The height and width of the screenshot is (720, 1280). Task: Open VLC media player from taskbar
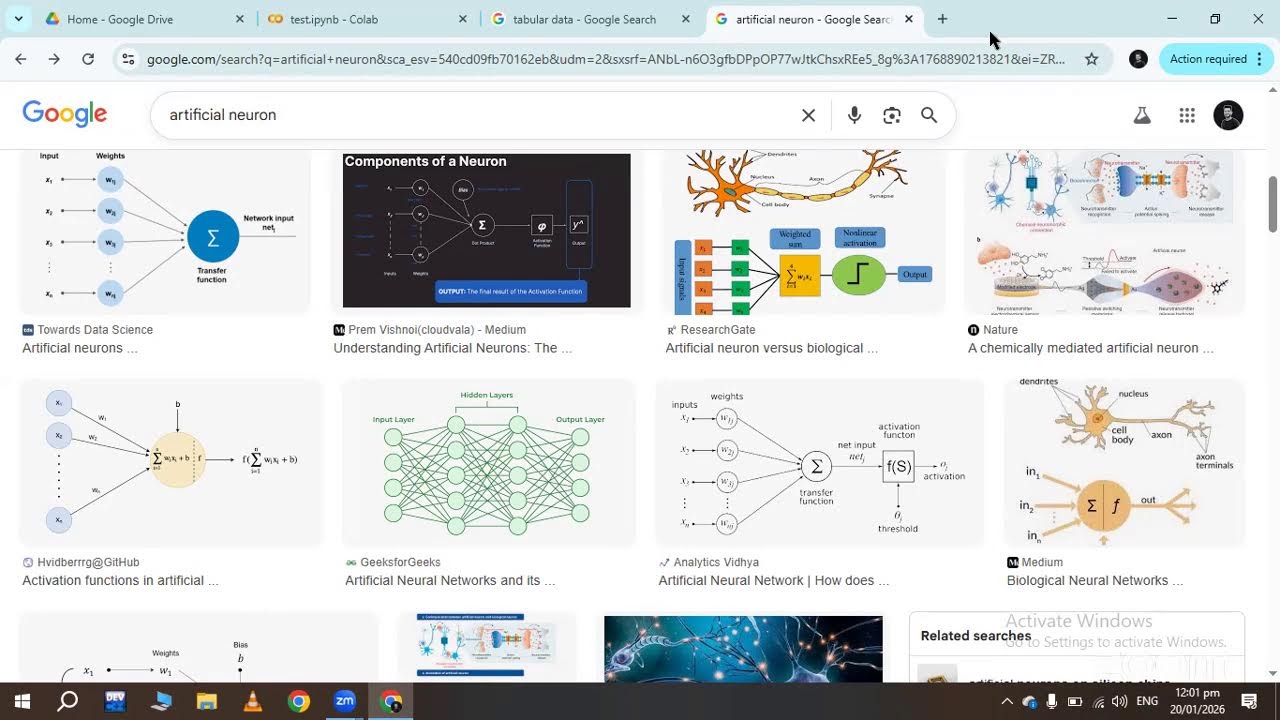click(252, 701)
